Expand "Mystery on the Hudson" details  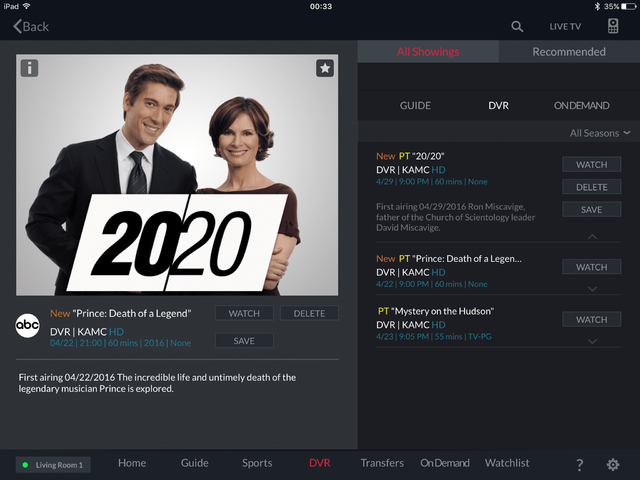coord(592,342)
